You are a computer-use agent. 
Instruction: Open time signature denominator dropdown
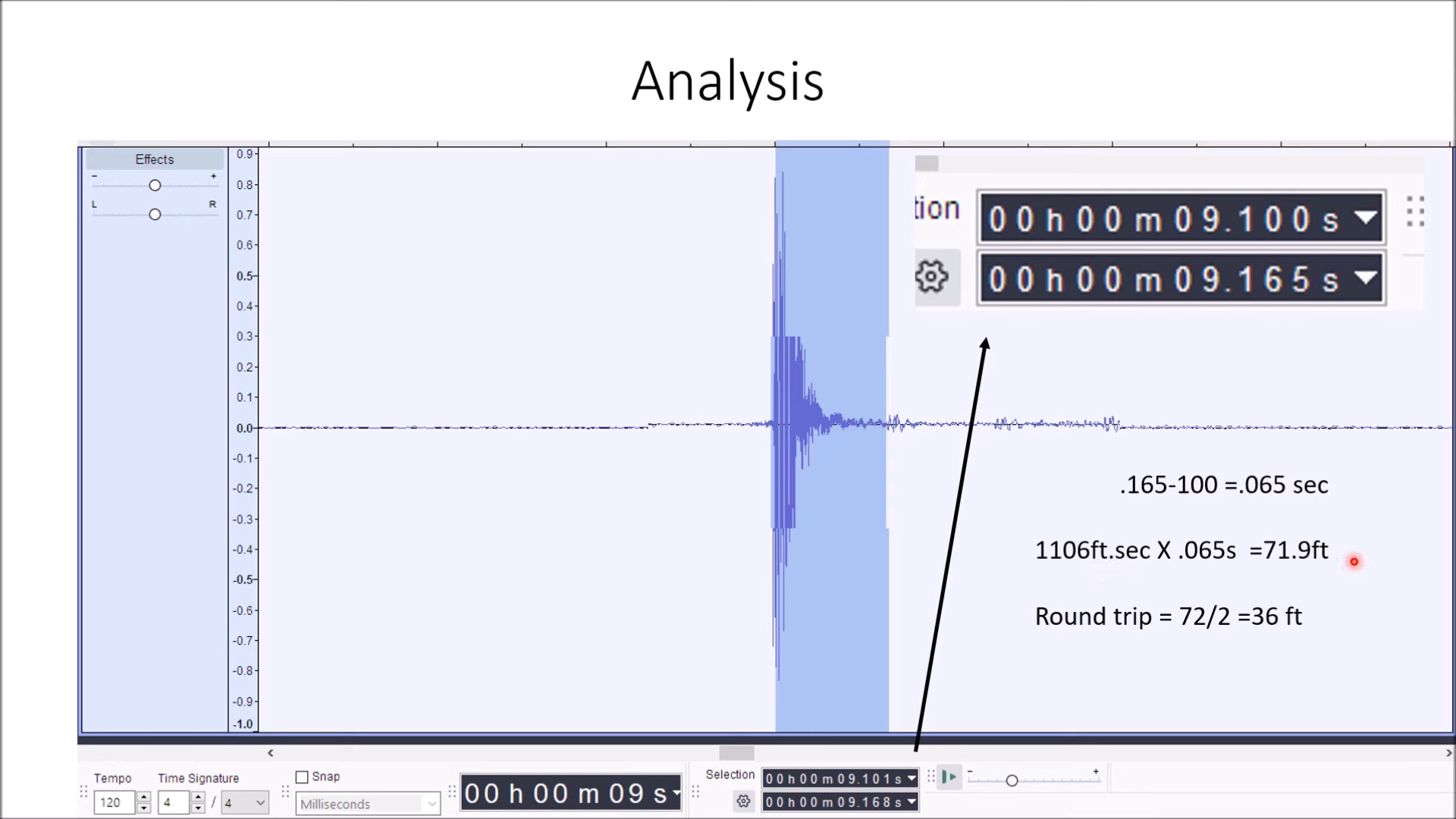click(x=260, y=802)
